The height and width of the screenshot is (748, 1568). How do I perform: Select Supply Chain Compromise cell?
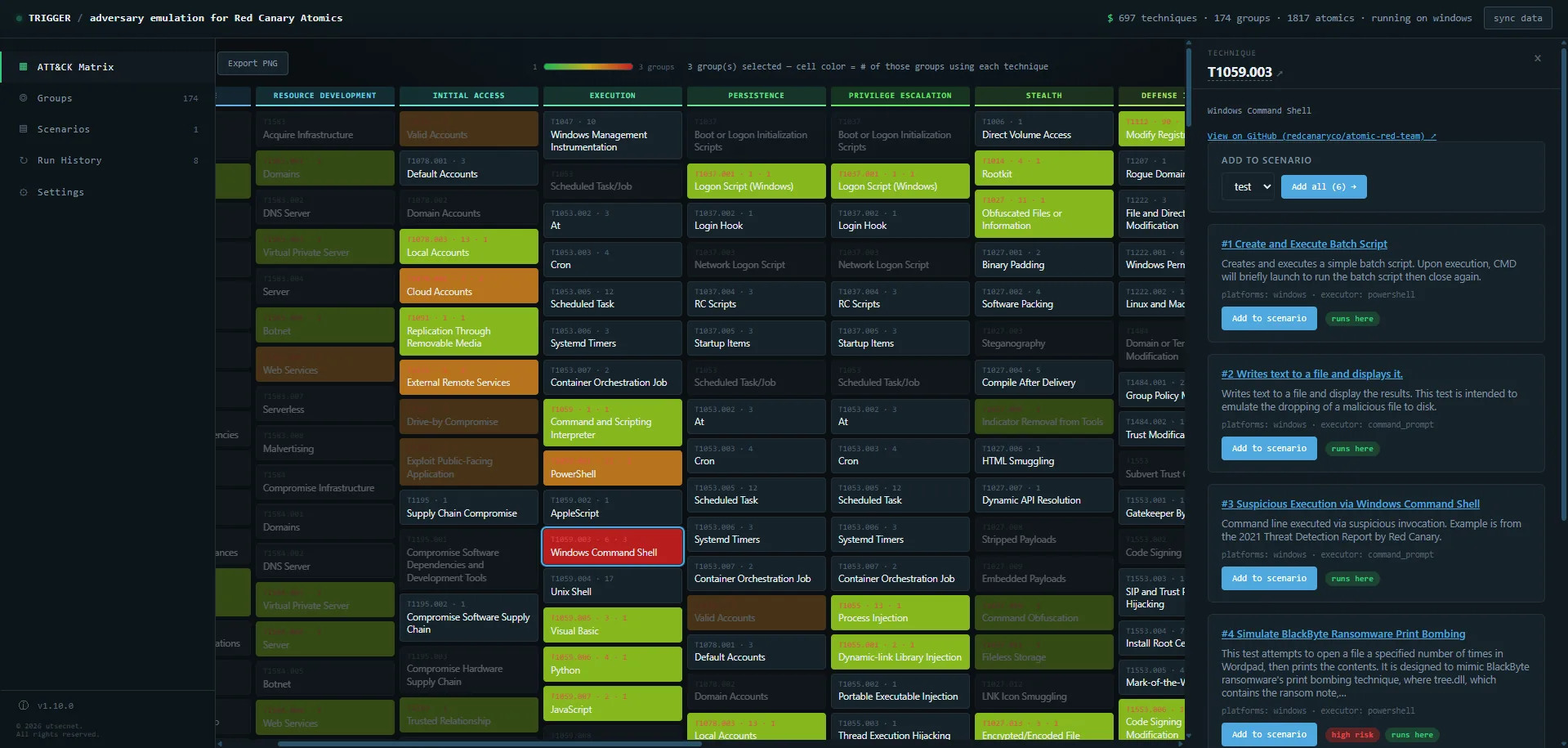click(468, 508)
